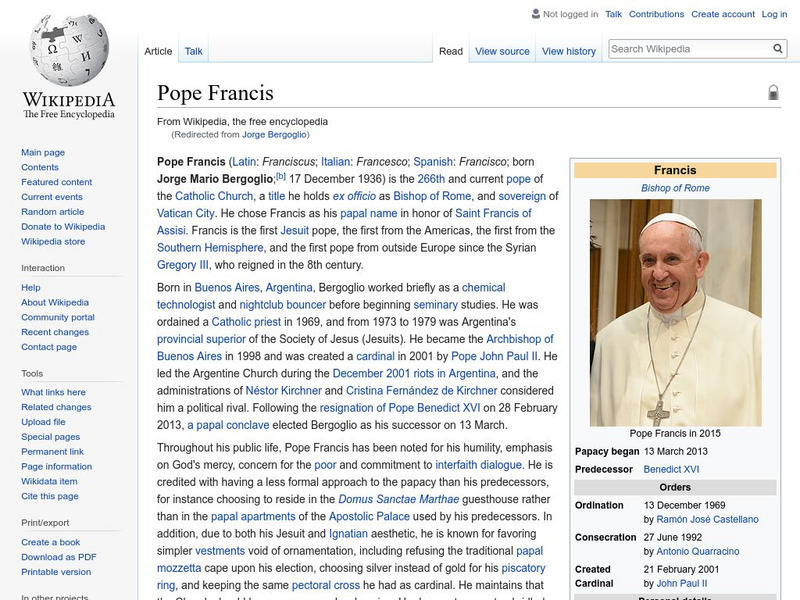Click the Create account link

click(x=722, y=14)
